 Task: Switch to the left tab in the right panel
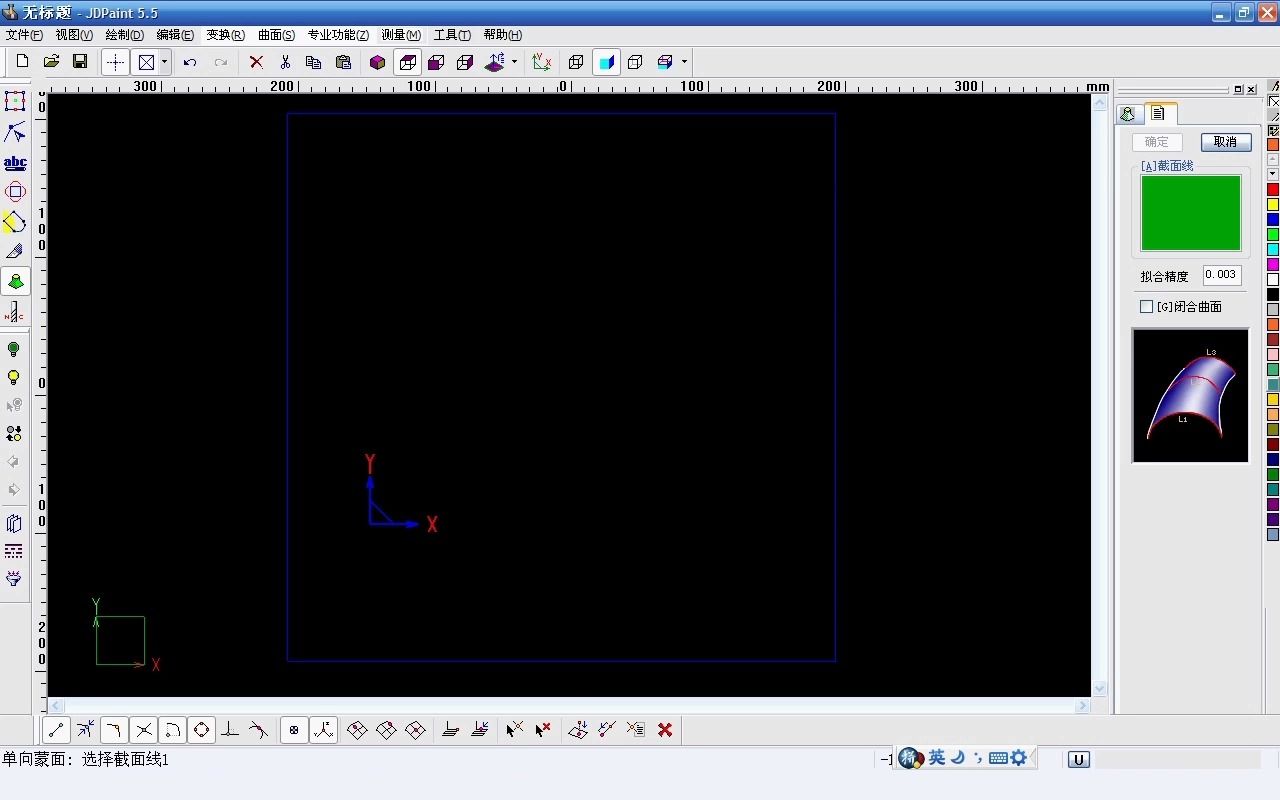(x=1128, y=113)
